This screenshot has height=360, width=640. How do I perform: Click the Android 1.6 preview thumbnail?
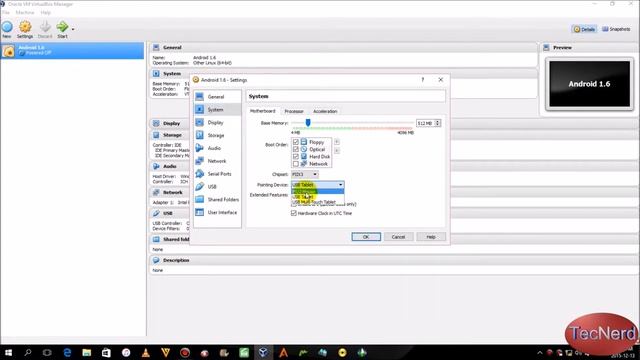click(589, 84)
